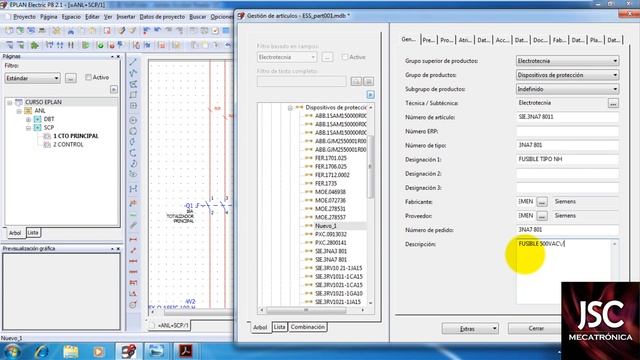Select SIE.3NA3 801 article in tree
This screenshot has height=360, width=640.
331,251
